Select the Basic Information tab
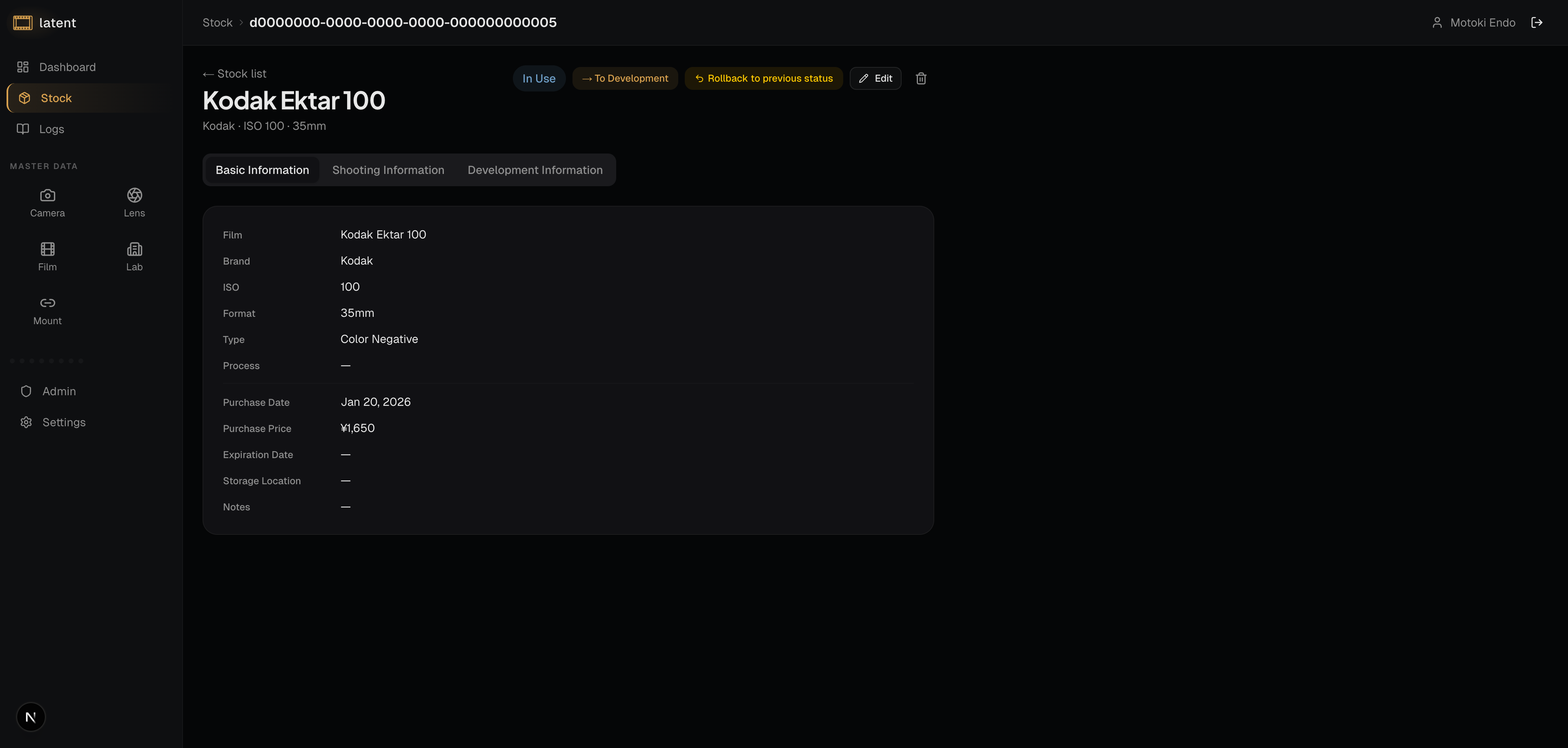 (x=262, y=170)
